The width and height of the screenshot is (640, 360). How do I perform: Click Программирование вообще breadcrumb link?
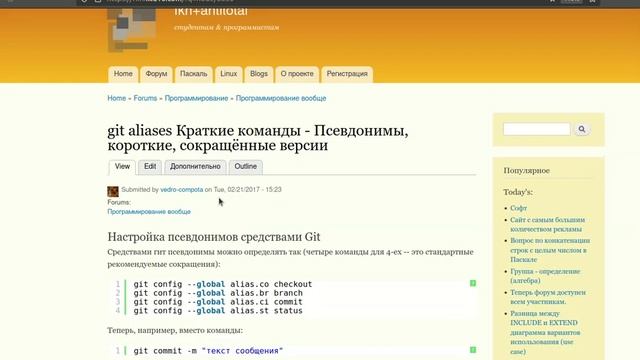(x=281, y=98)
